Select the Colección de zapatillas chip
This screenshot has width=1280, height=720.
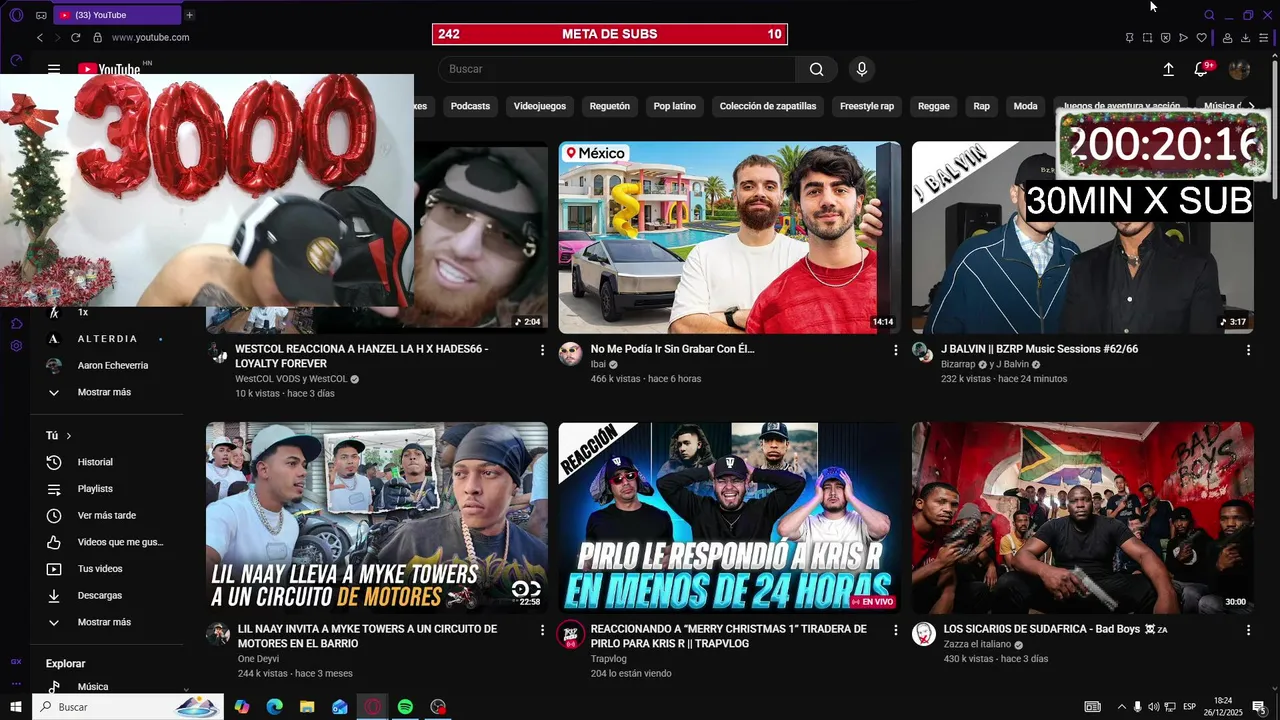point(768,106)
